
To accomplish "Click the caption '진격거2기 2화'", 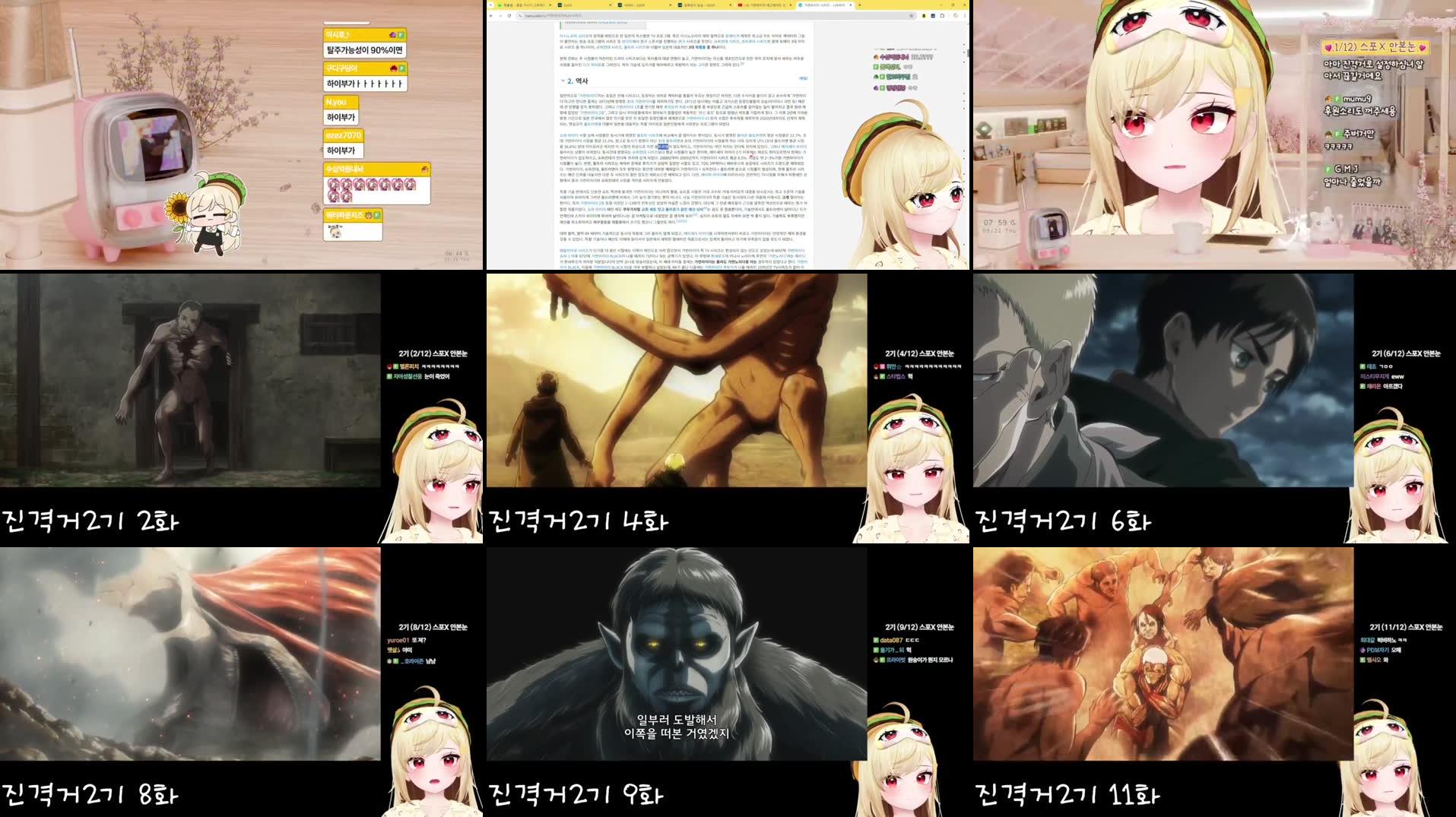I will click(x=90, y=521).
